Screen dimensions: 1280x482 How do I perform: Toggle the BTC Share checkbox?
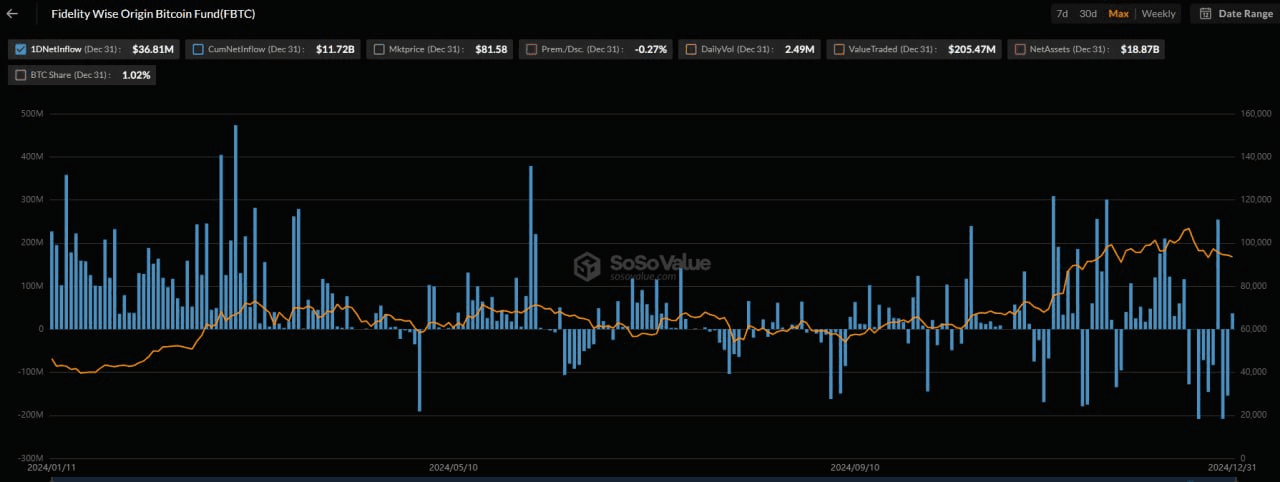tap(22, 75)
